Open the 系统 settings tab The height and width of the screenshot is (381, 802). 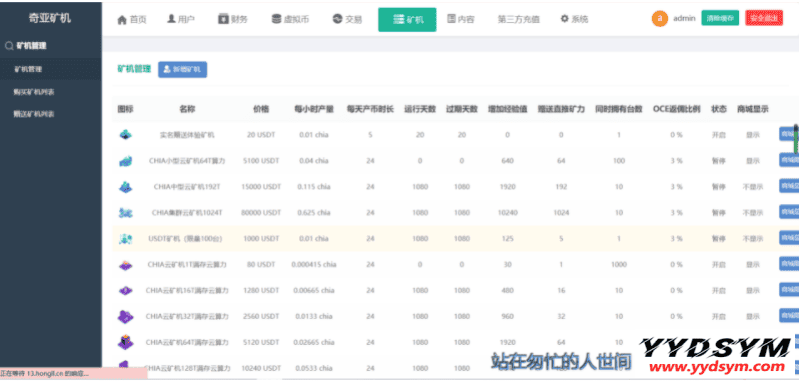(x=574, y=19)
